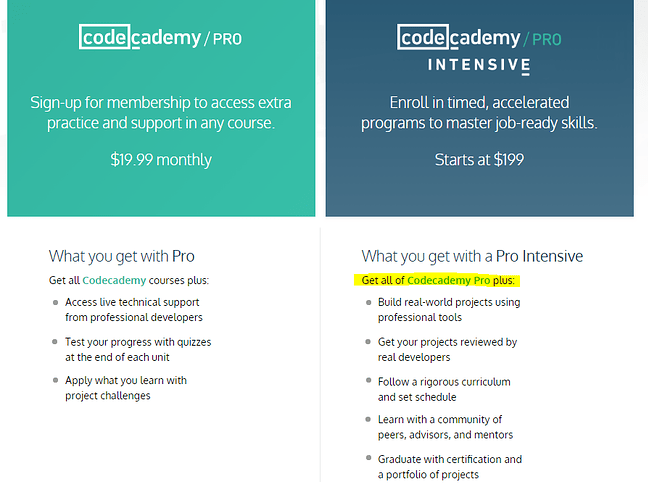Click 'Sign-up for membership' description text
This screenshot has width=648, height=500.
[161, 112]
